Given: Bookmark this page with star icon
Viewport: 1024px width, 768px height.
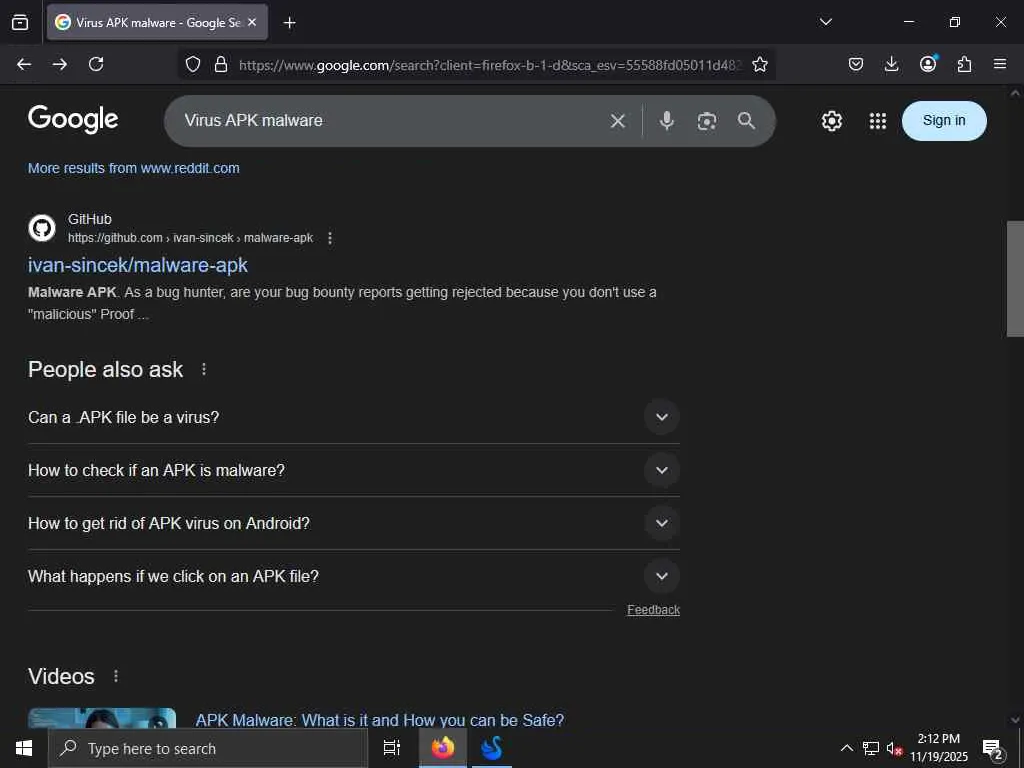Looking at the screenshot, I should (x=760, y=64).
